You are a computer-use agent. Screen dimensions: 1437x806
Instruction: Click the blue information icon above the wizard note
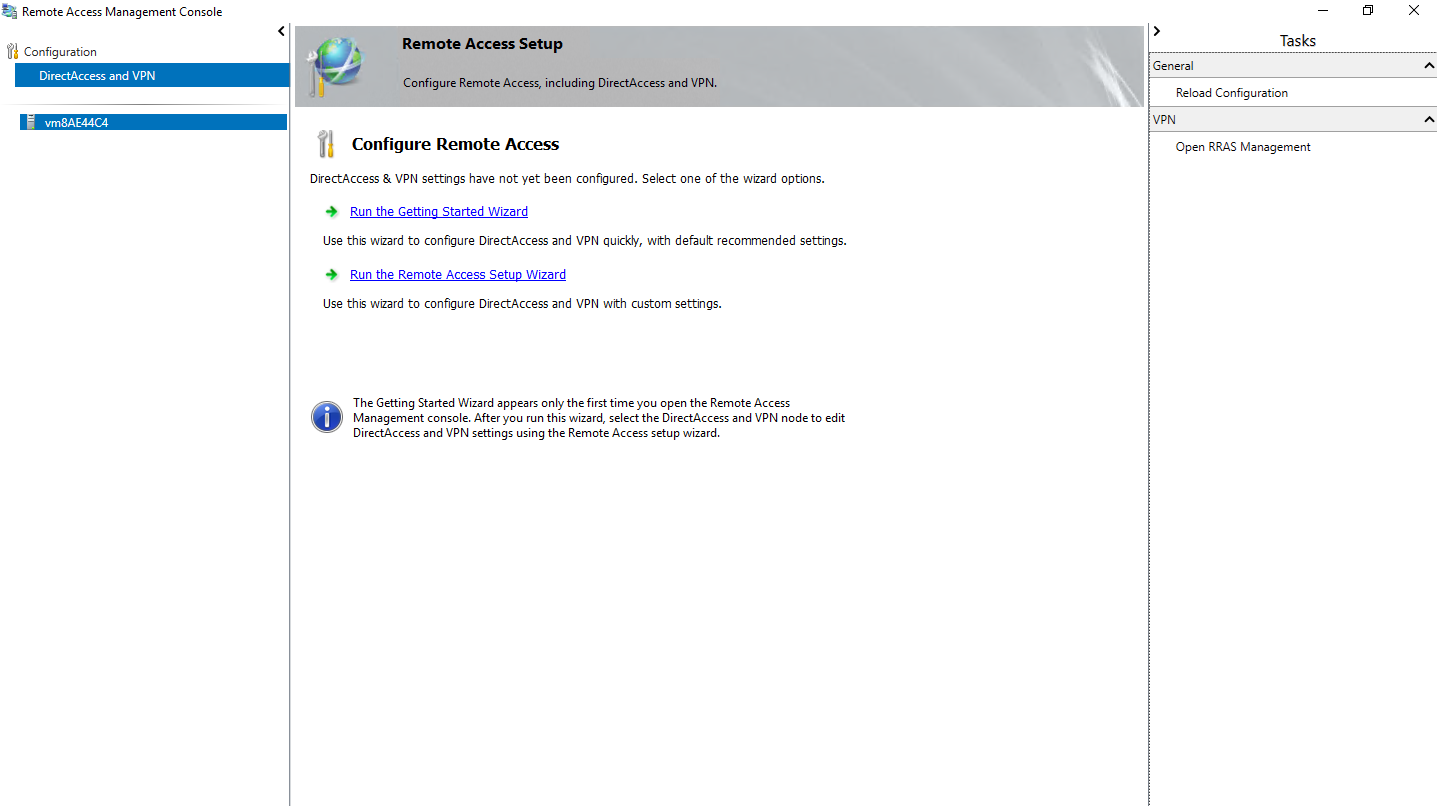tap(326, 417)
